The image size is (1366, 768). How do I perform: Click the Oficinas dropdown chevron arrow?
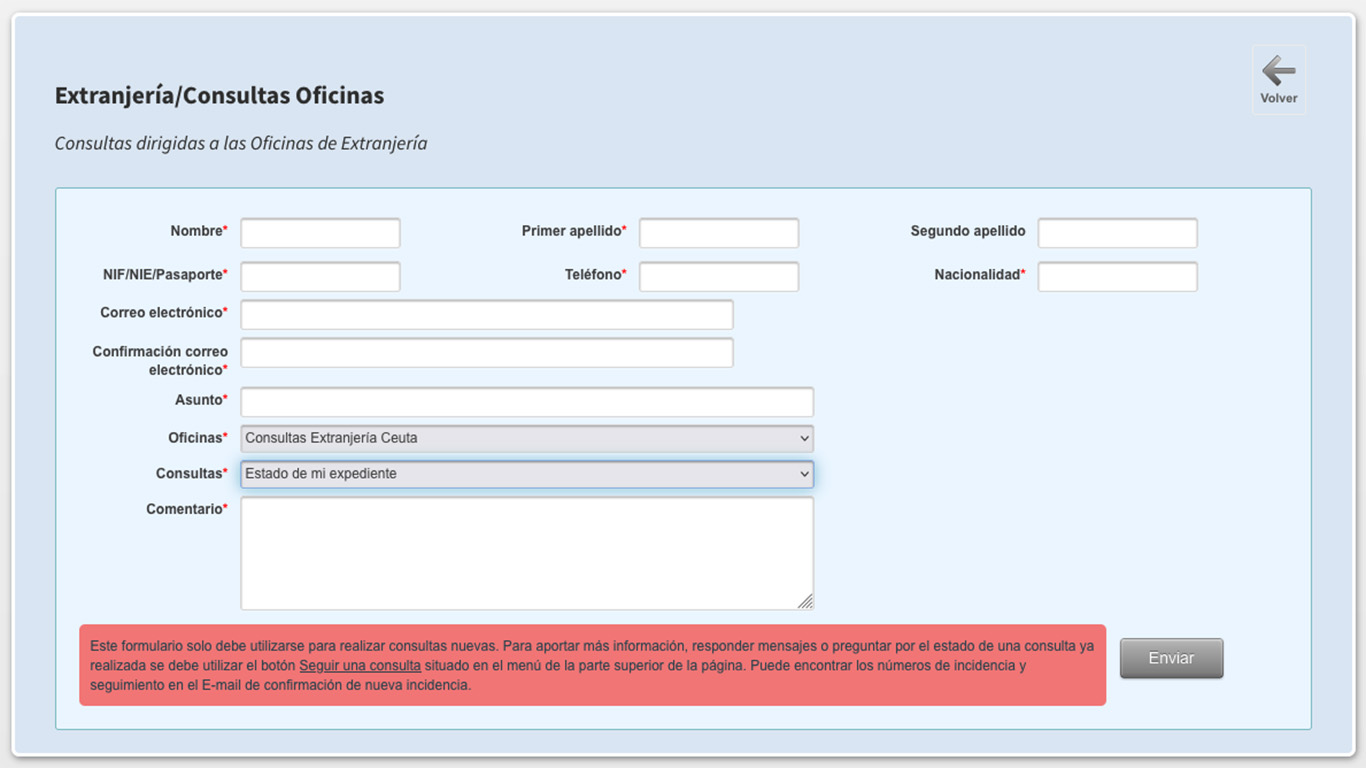pos(804,438)
